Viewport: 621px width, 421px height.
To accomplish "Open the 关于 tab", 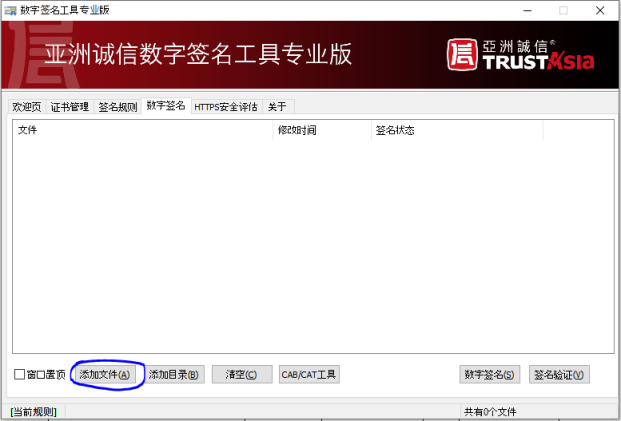I will click(x=278, y=107).
